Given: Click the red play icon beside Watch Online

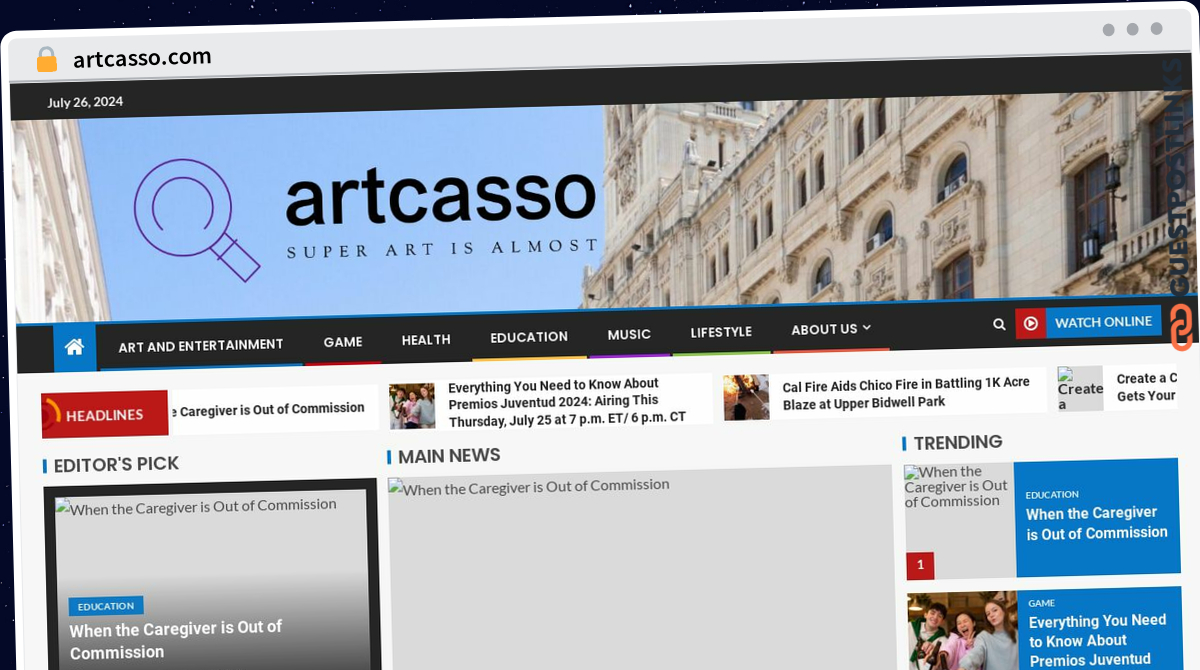Looking at the screenshot, I should coord(1030,323).
